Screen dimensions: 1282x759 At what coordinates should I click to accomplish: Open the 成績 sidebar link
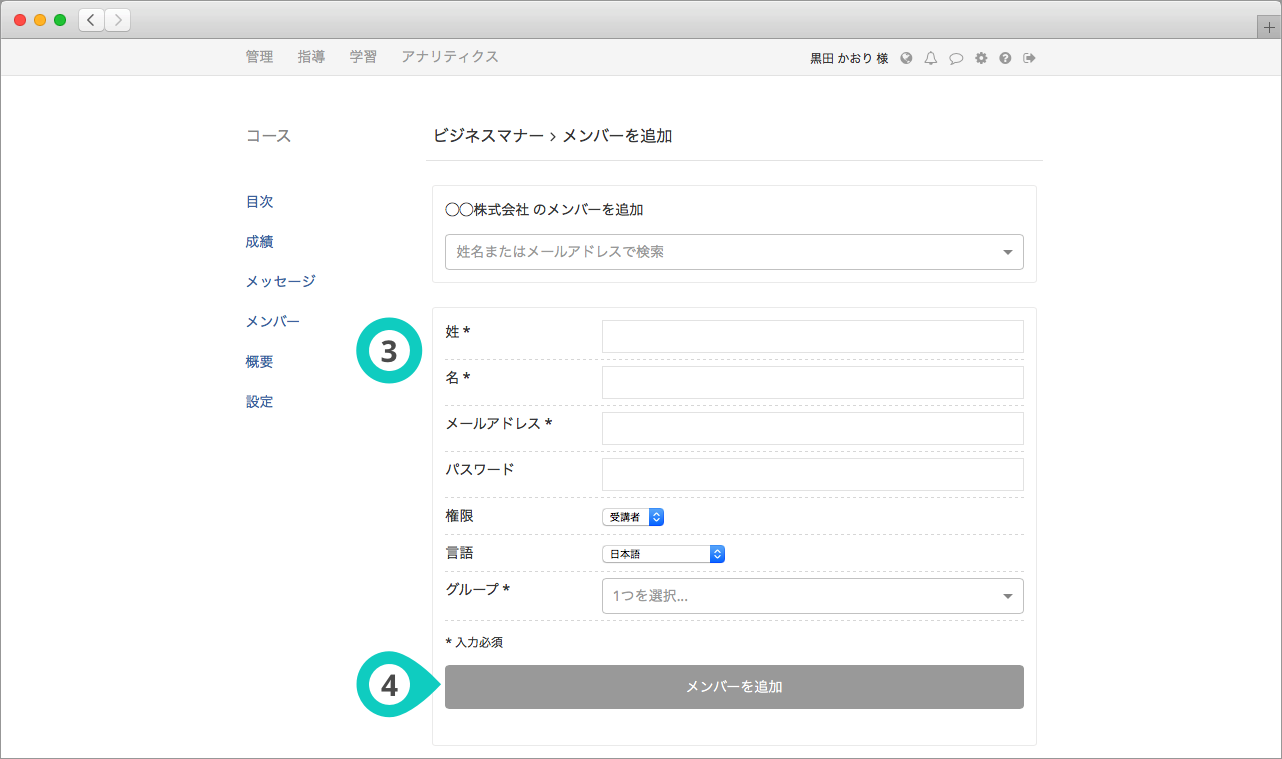[259, 242]
